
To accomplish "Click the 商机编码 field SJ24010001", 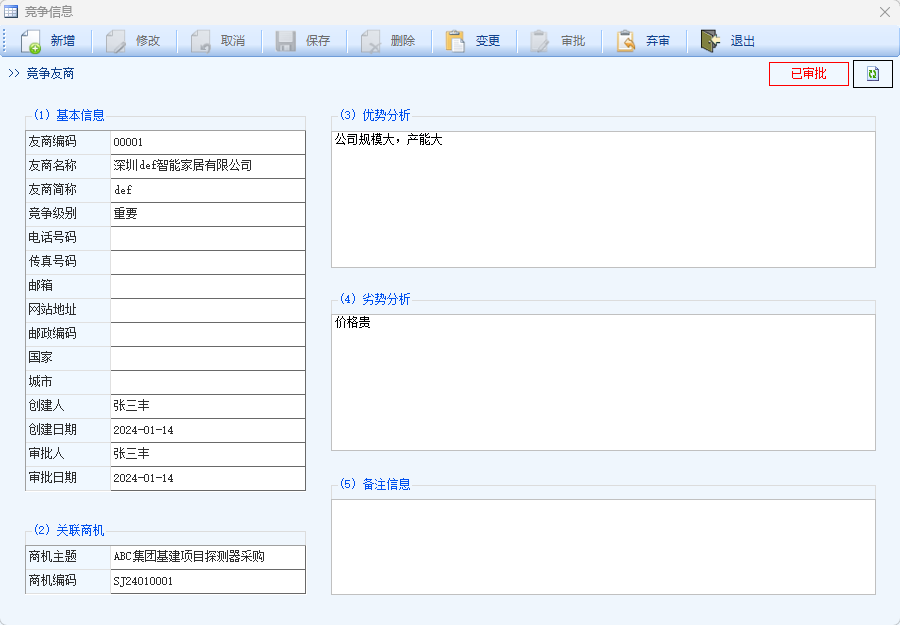I will click(x=208, y=581).
